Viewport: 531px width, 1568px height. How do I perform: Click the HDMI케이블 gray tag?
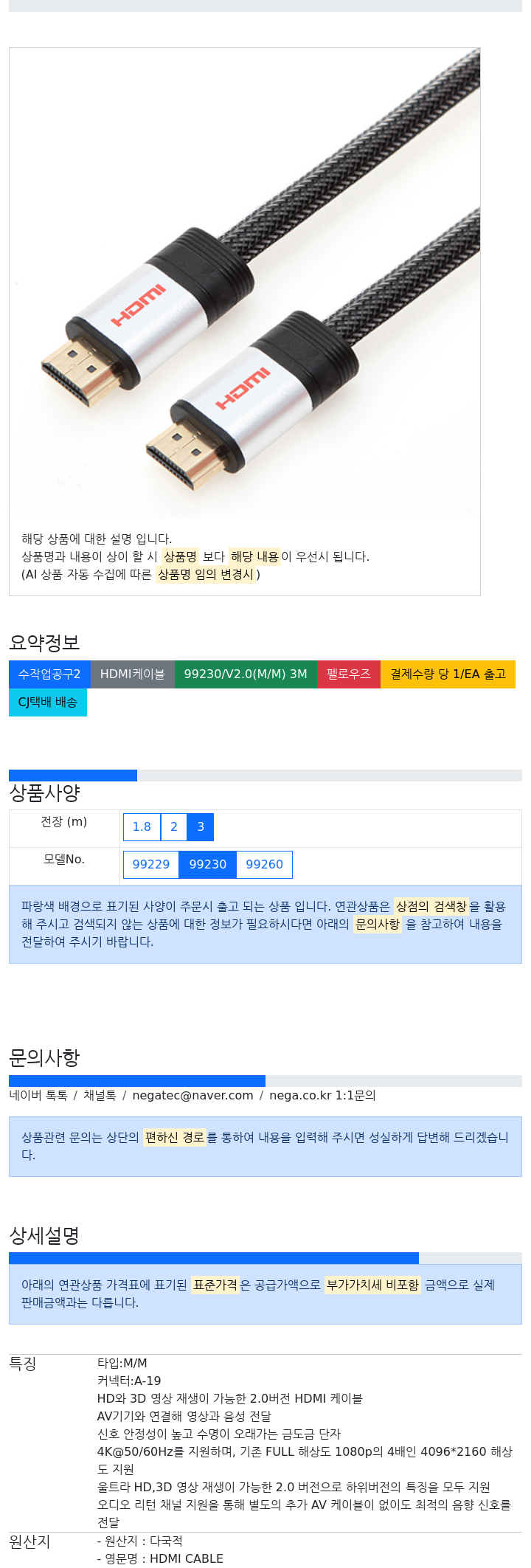[x=133, y=674]
